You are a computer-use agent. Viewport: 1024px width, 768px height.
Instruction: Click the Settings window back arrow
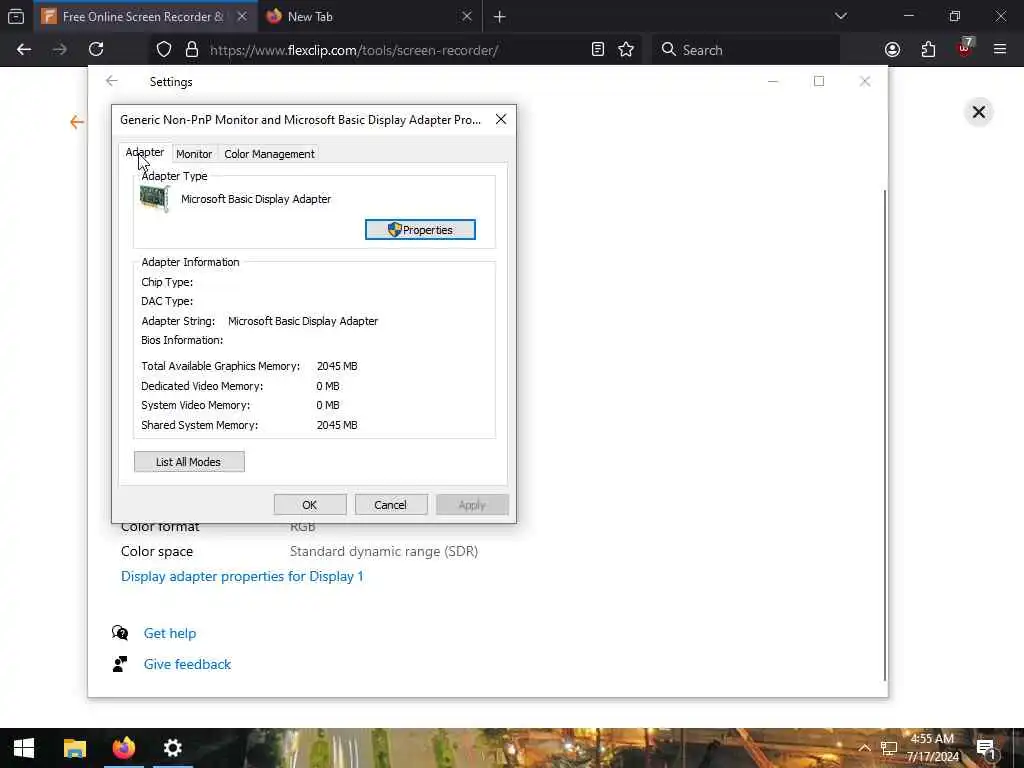112,81
